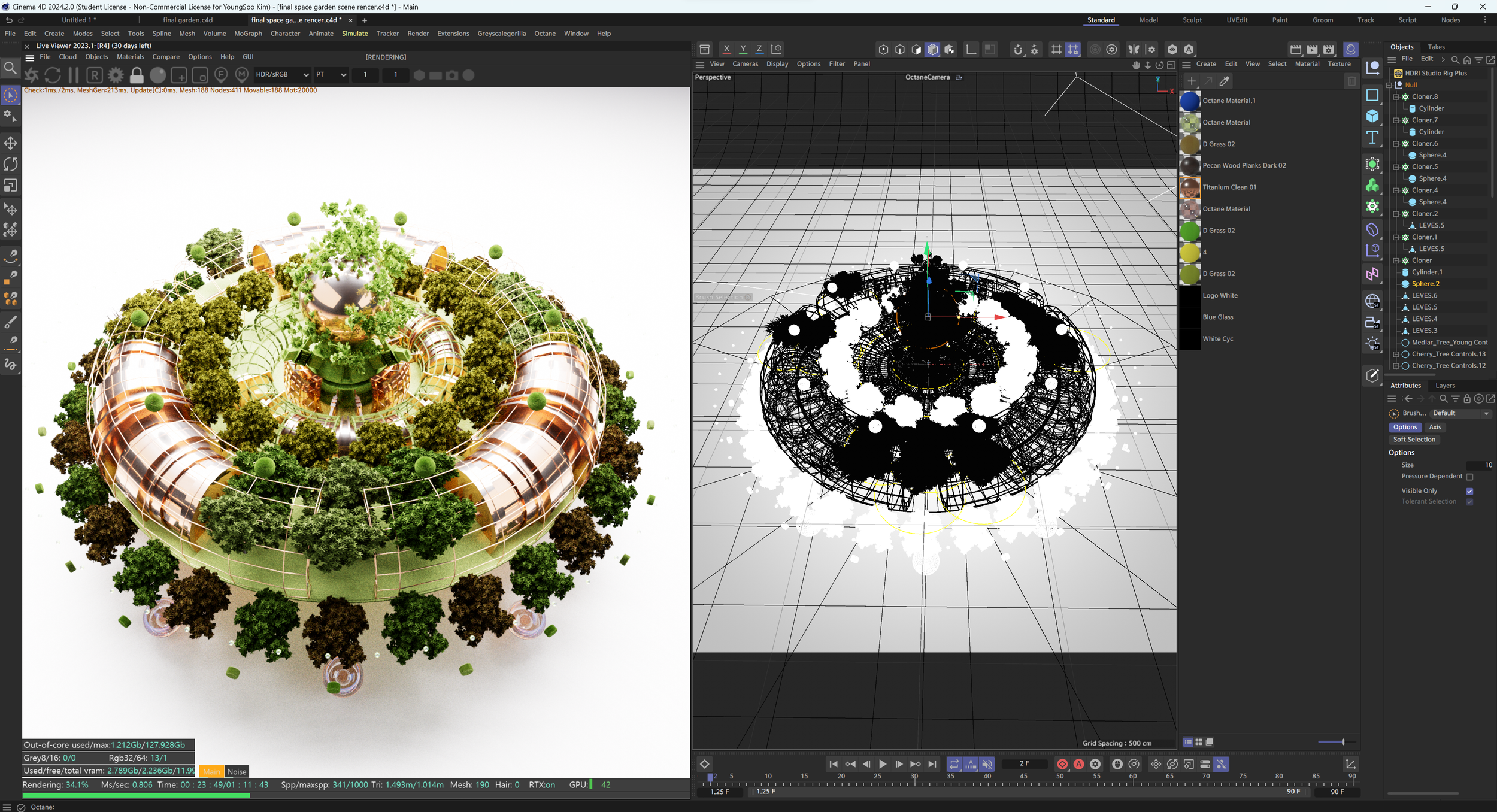Image resolution: width=1497 pixels, height=812 pixels.
Task: Select the Pecan Wood Planks Dark 02 material swatch
Action: (1190, 166)
